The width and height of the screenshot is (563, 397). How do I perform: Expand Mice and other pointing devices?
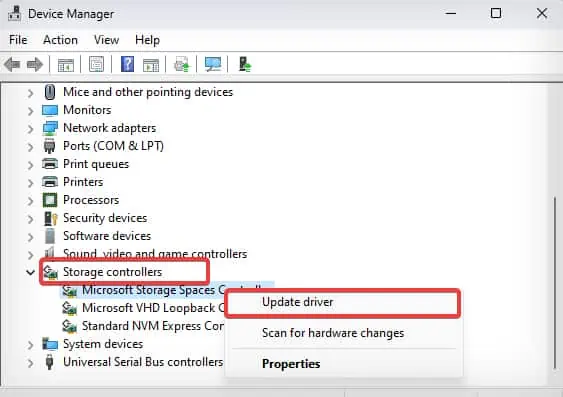pos(31,93)
